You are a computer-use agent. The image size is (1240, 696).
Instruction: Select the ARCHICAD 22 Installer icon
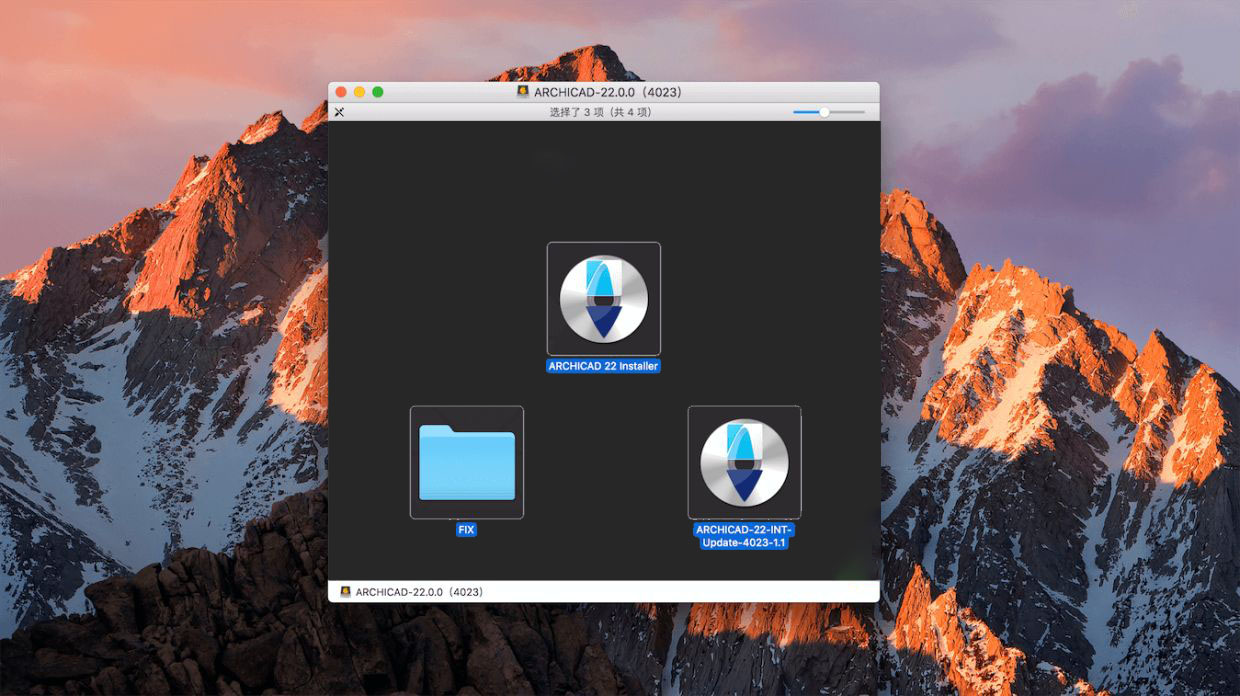coord(604,298)
